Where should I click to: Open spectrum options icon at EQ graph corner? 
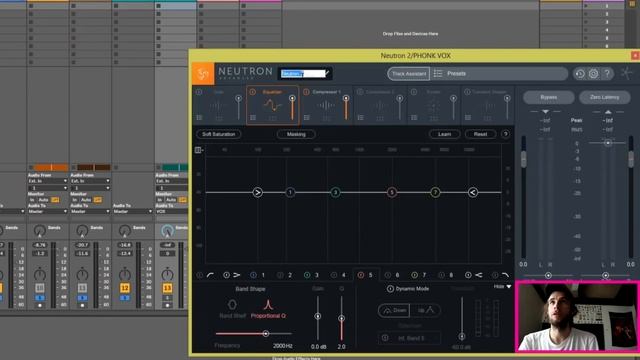click(x=199, y=150)
